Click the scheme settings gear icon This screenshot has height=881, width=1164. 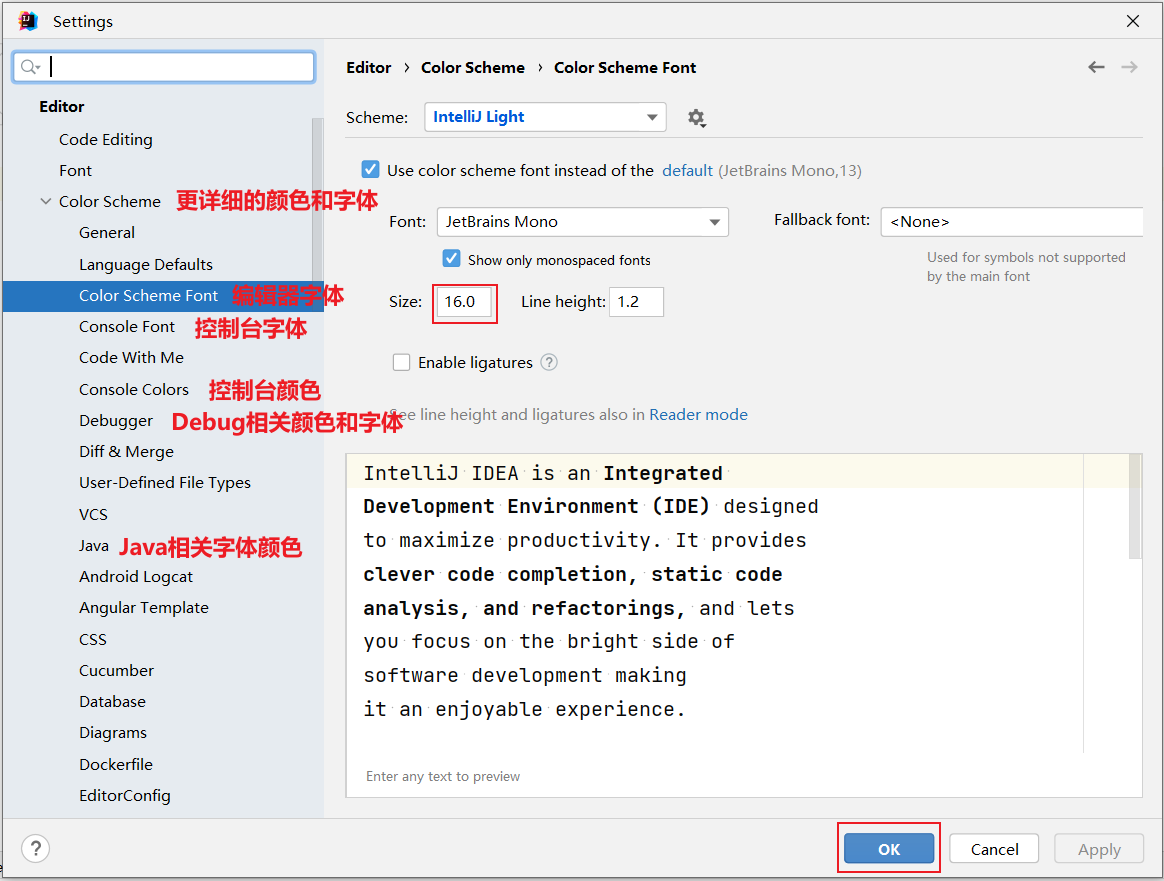tap(696, 117)
